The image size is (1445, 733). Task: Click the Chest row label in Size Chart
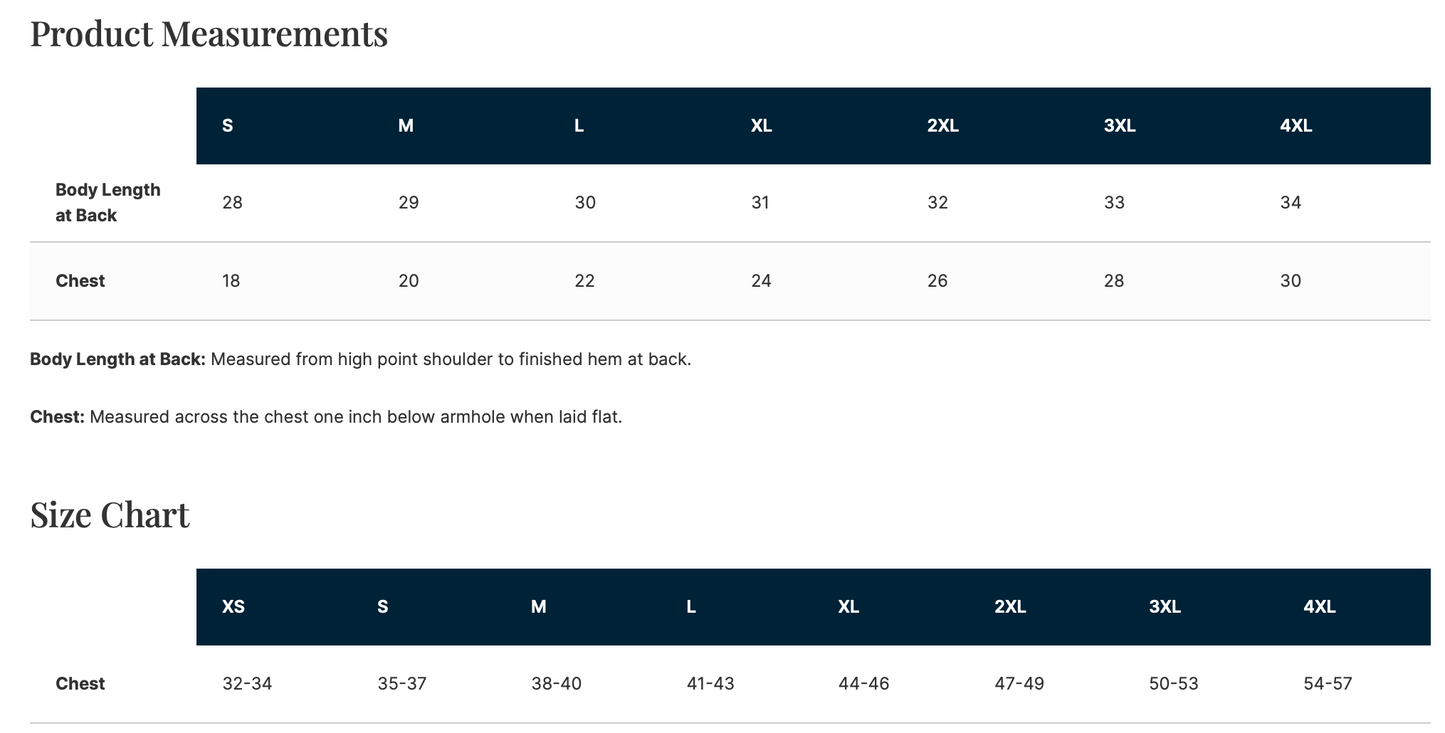coord(80,684)
